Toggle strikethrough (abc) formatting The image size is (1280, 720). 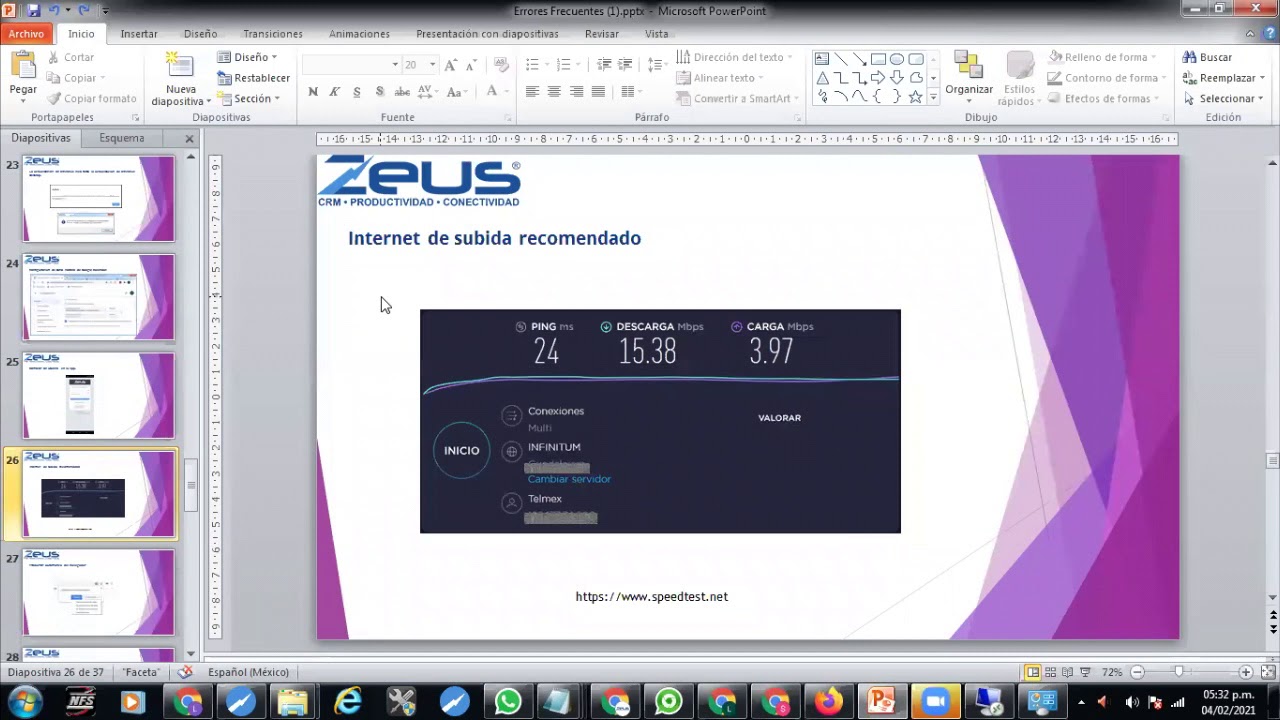(402, 92)
